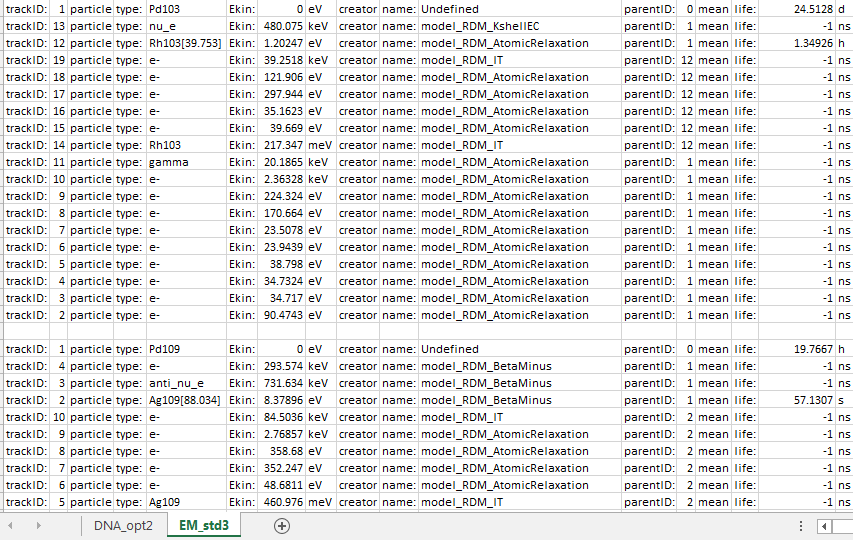Go to next sheet tab arrow

[38, 526]
